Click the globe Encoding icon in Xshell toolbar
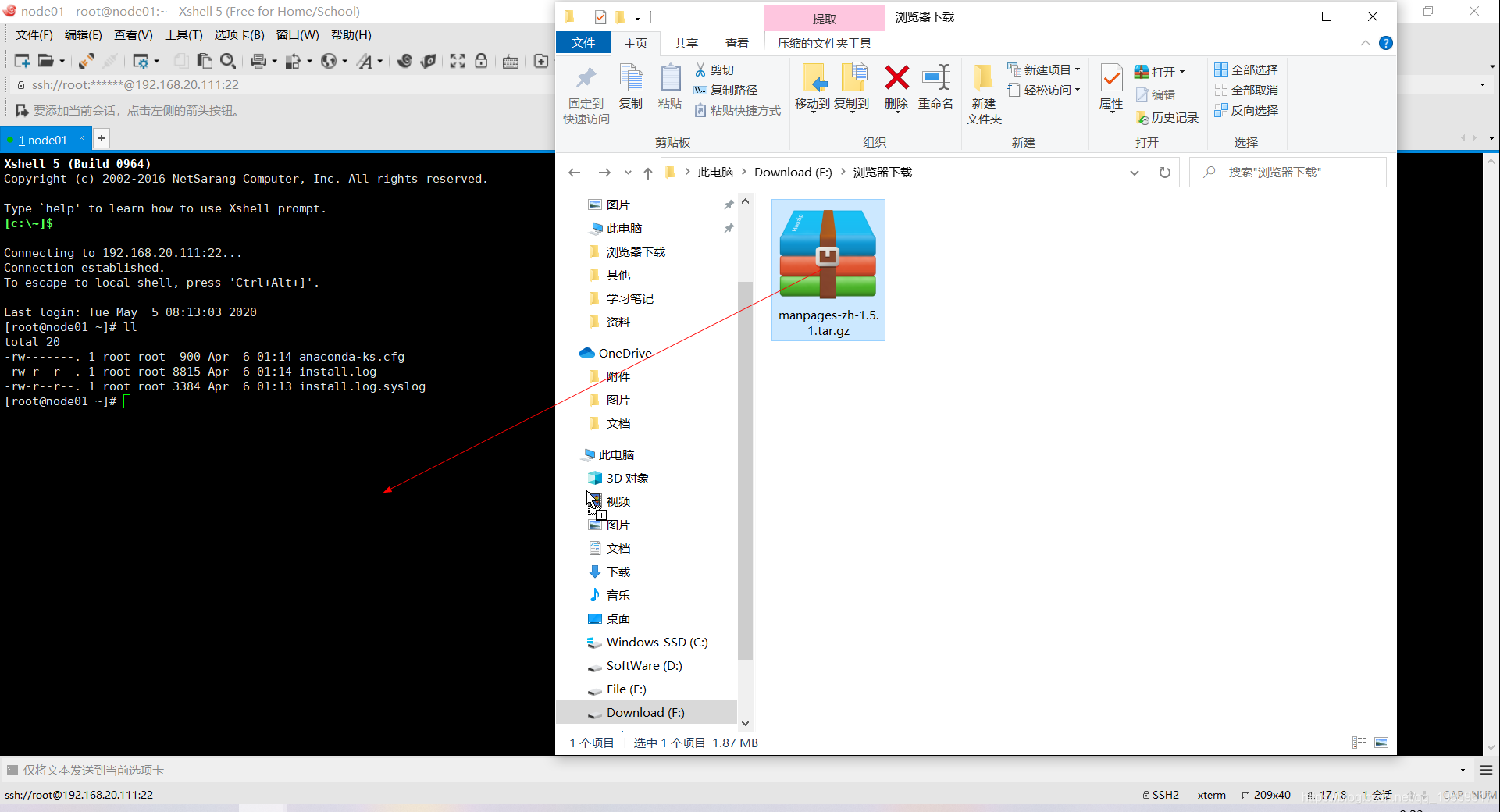1500x812 pixels. (330, 61)
